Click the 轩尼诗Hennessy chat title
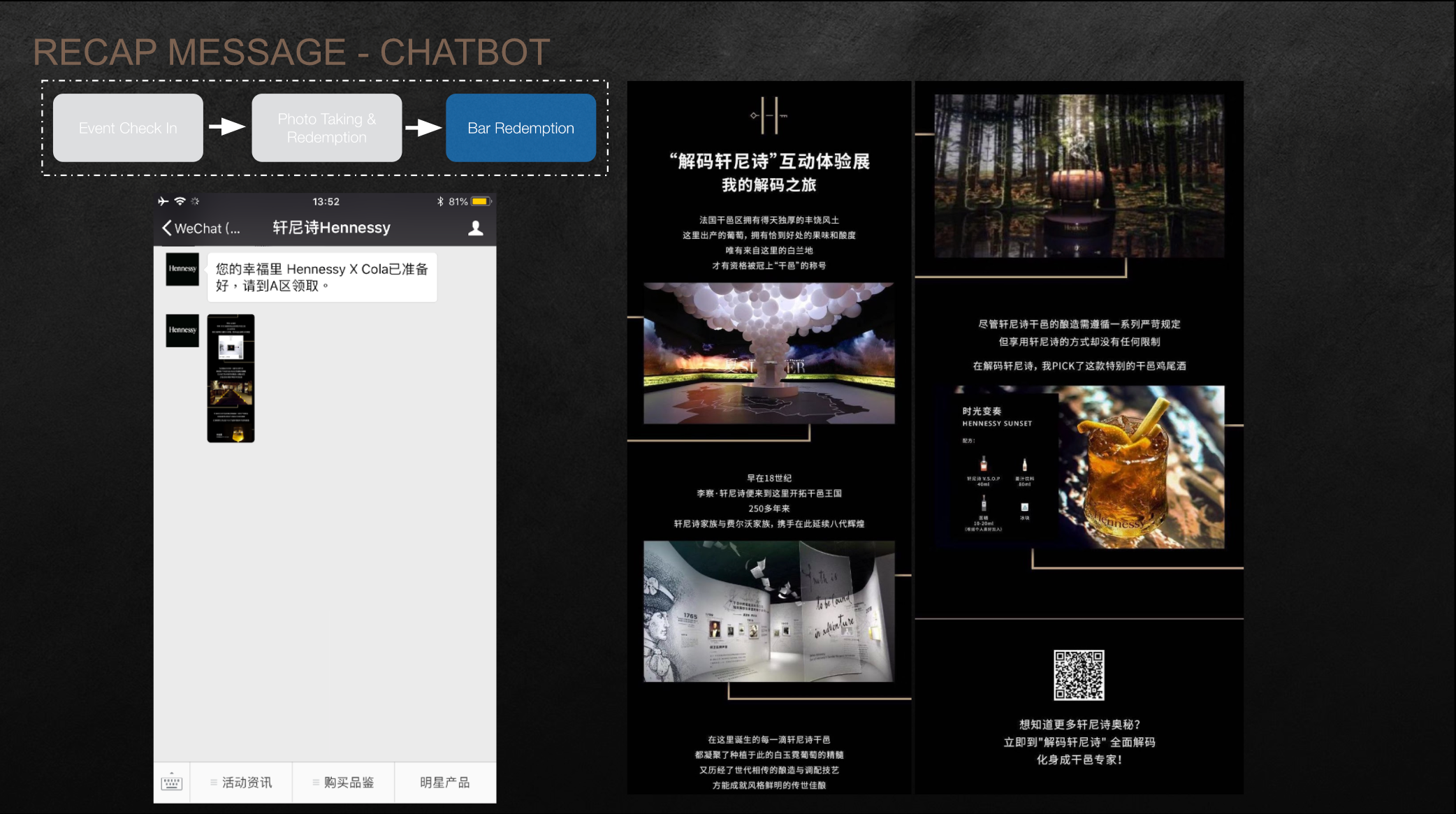1456x814 pixels. coord(331,228)
